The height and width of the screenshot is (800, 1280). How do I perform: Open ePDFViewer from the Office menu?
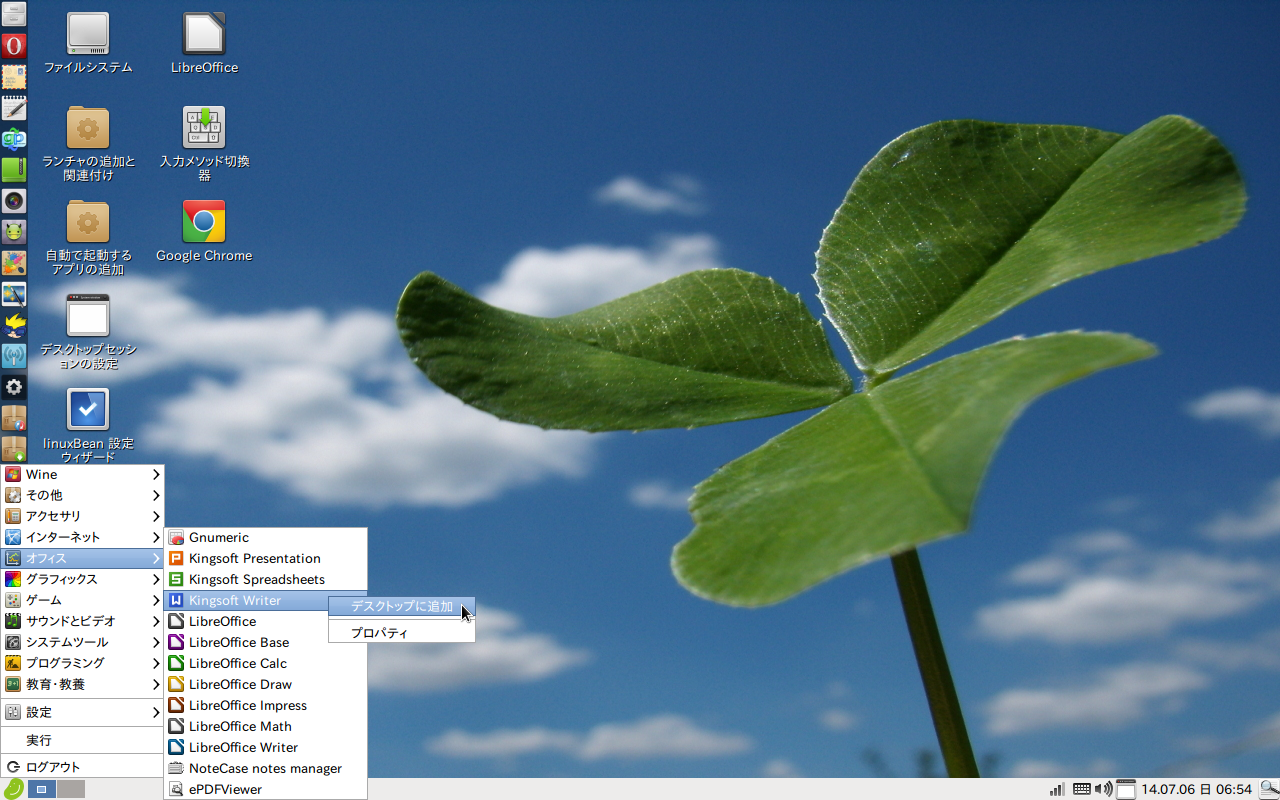click(265, 789)
